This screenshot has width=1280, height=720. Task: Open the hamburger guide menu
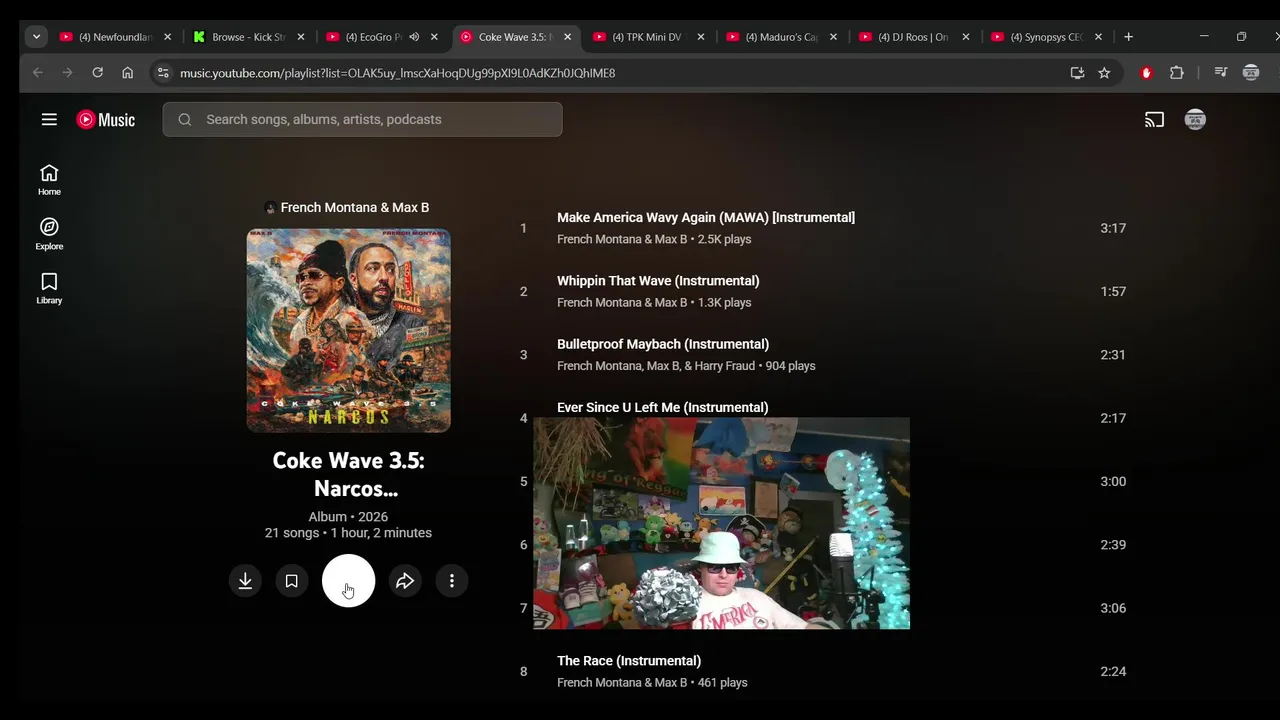(49, 119)
